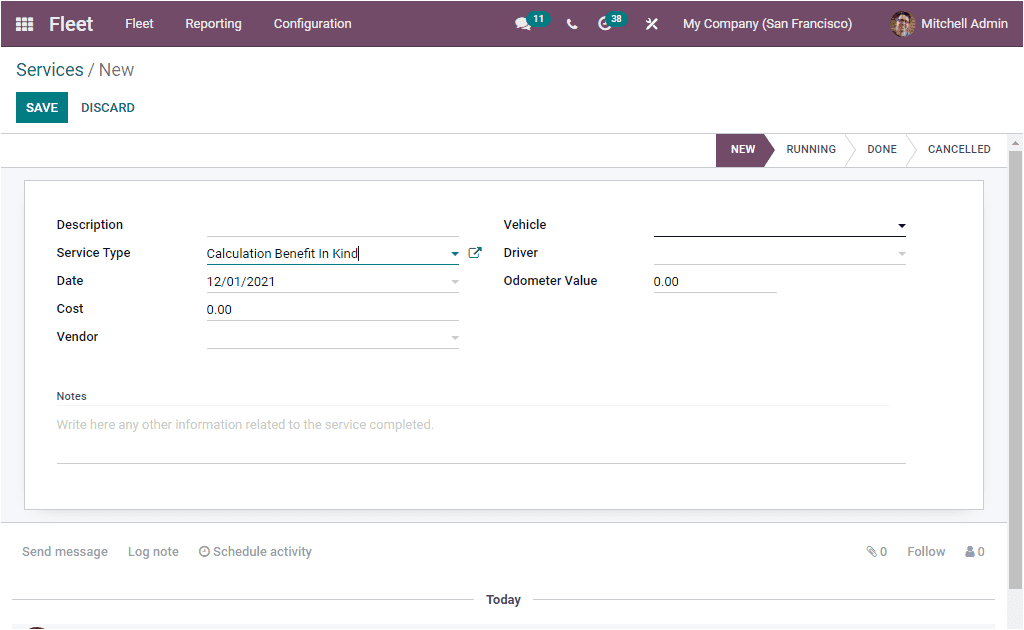1024x630 pixels.
Task: Click the Schedule activity clock icon
Action: point(204,551)
